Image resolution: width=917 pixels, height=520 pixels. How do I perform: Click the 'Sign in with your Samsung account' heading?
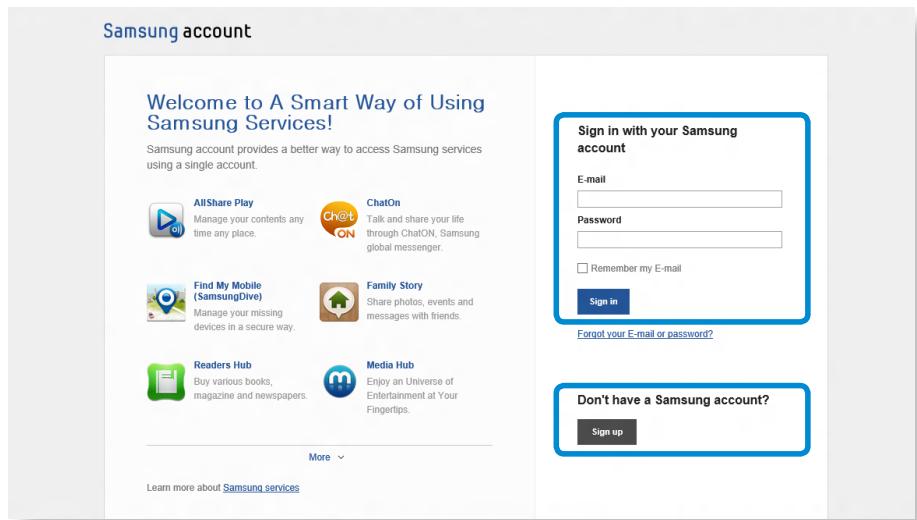[657, 139]
